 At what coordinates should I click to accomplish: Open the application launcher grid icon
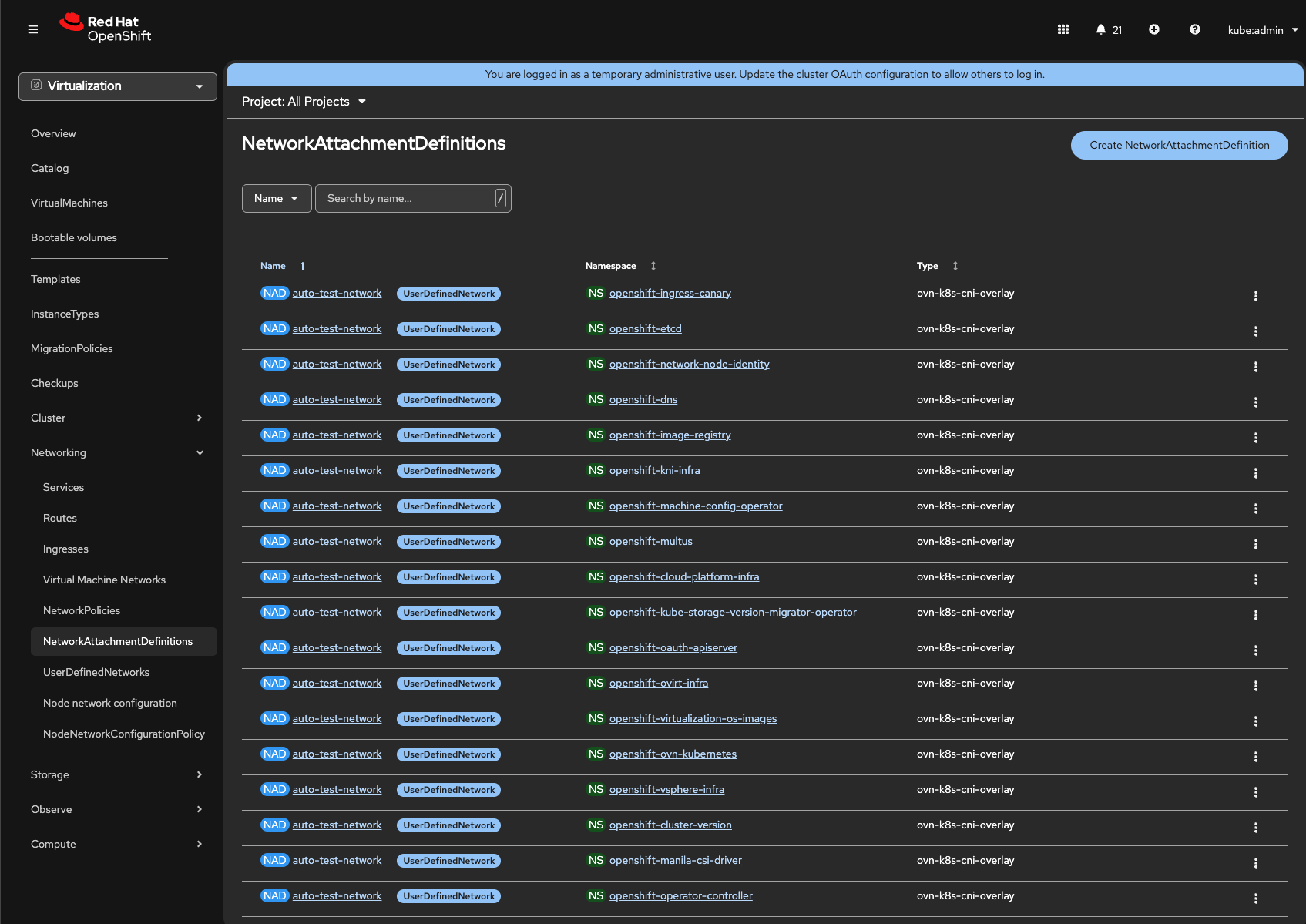pos(1063,29)
